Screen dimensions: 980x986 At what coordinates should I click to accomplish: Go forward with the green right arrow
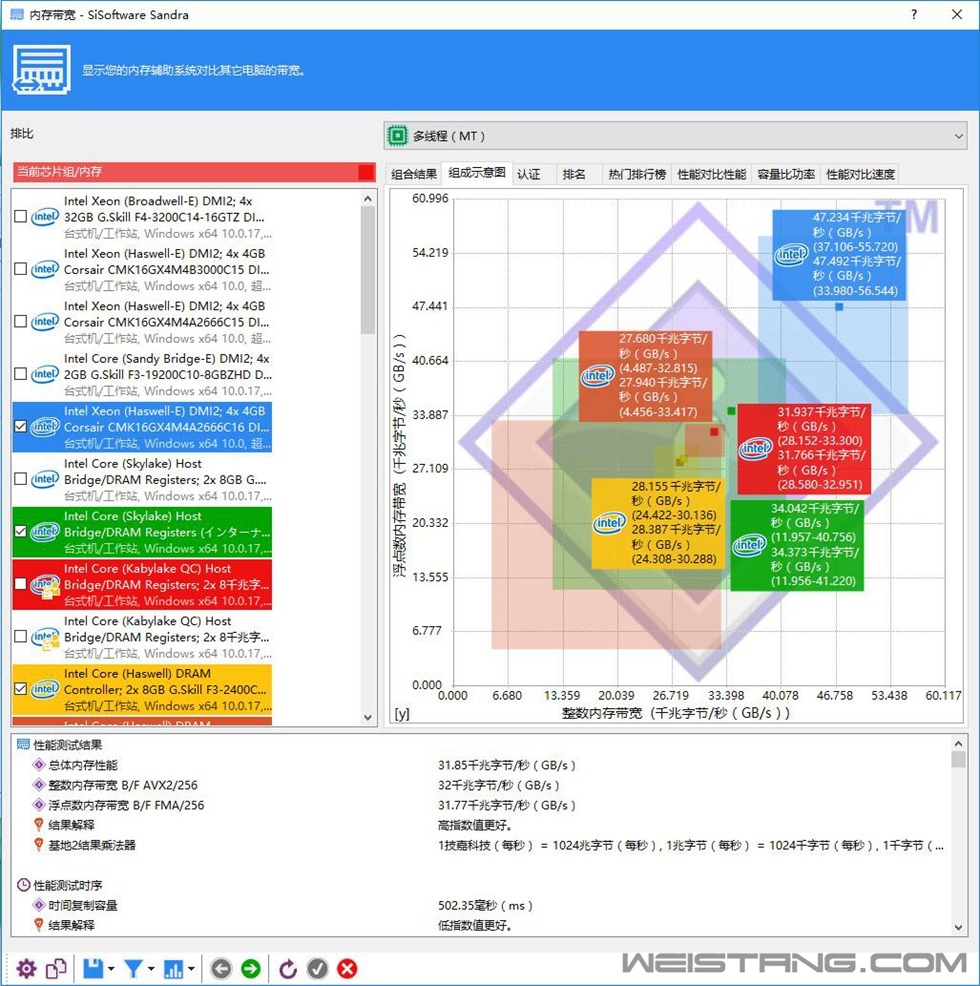click(251, 968)
